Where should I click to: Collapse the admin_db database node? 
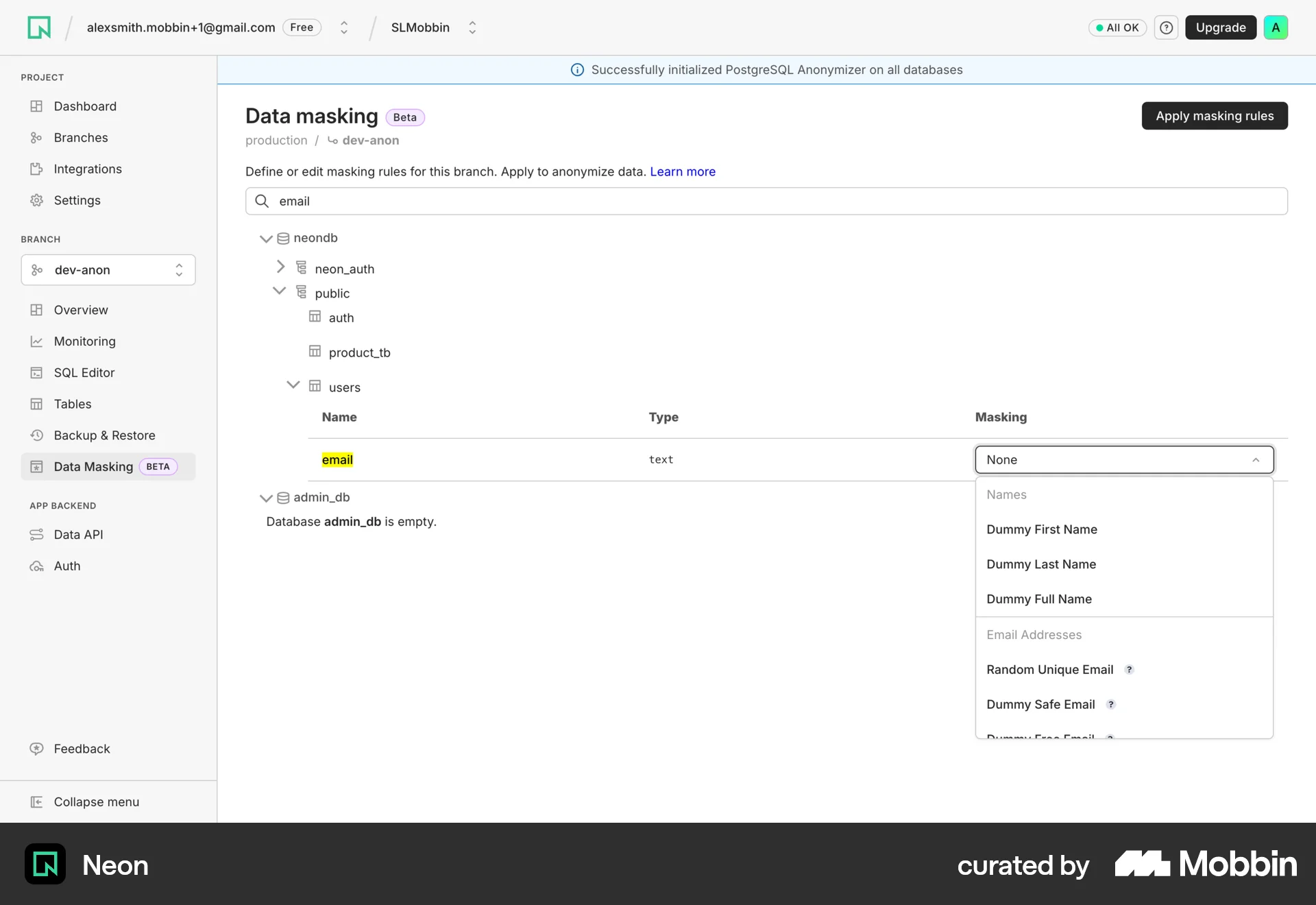266,498
